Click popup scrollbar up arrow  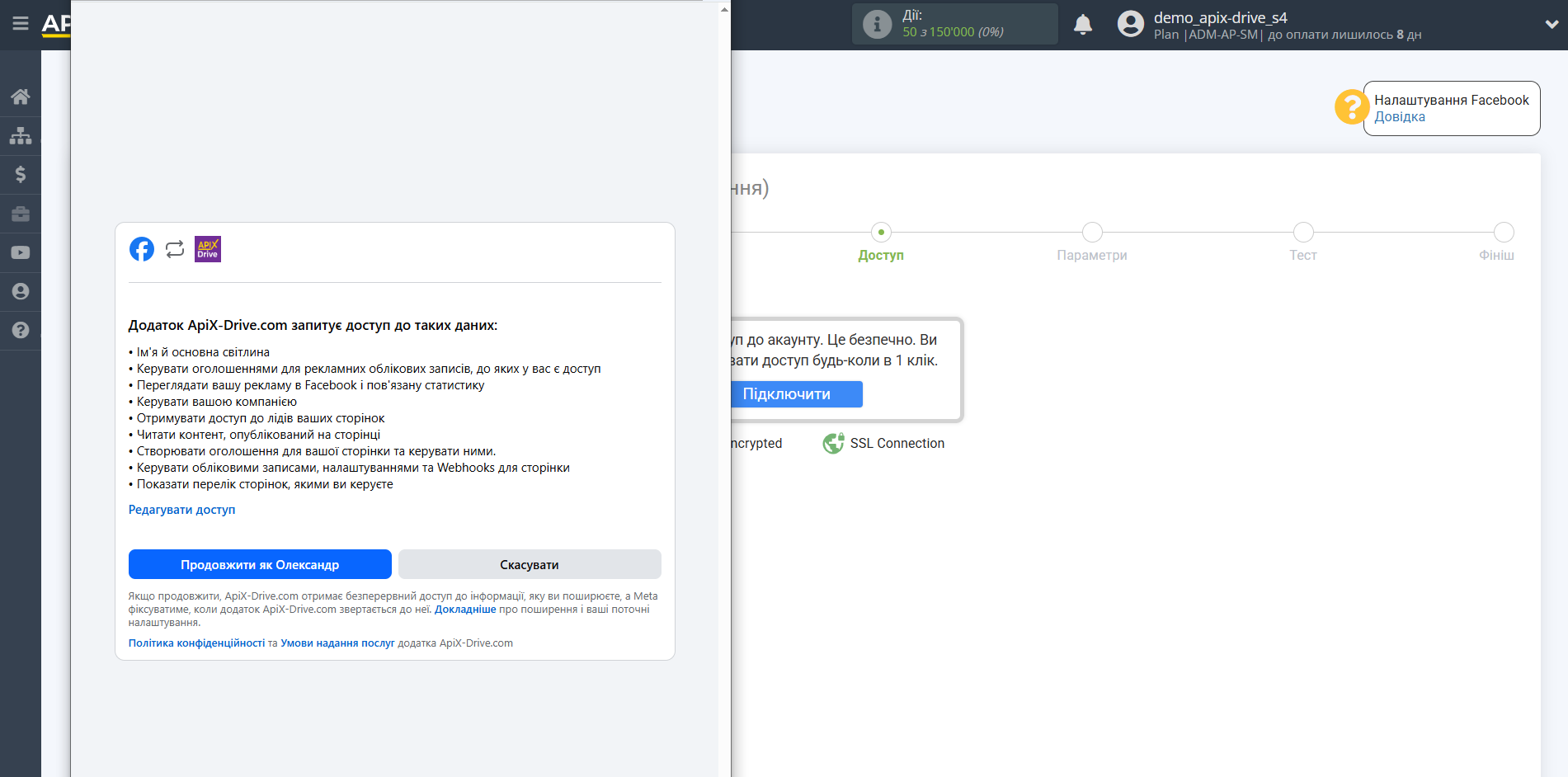(724, 9)
